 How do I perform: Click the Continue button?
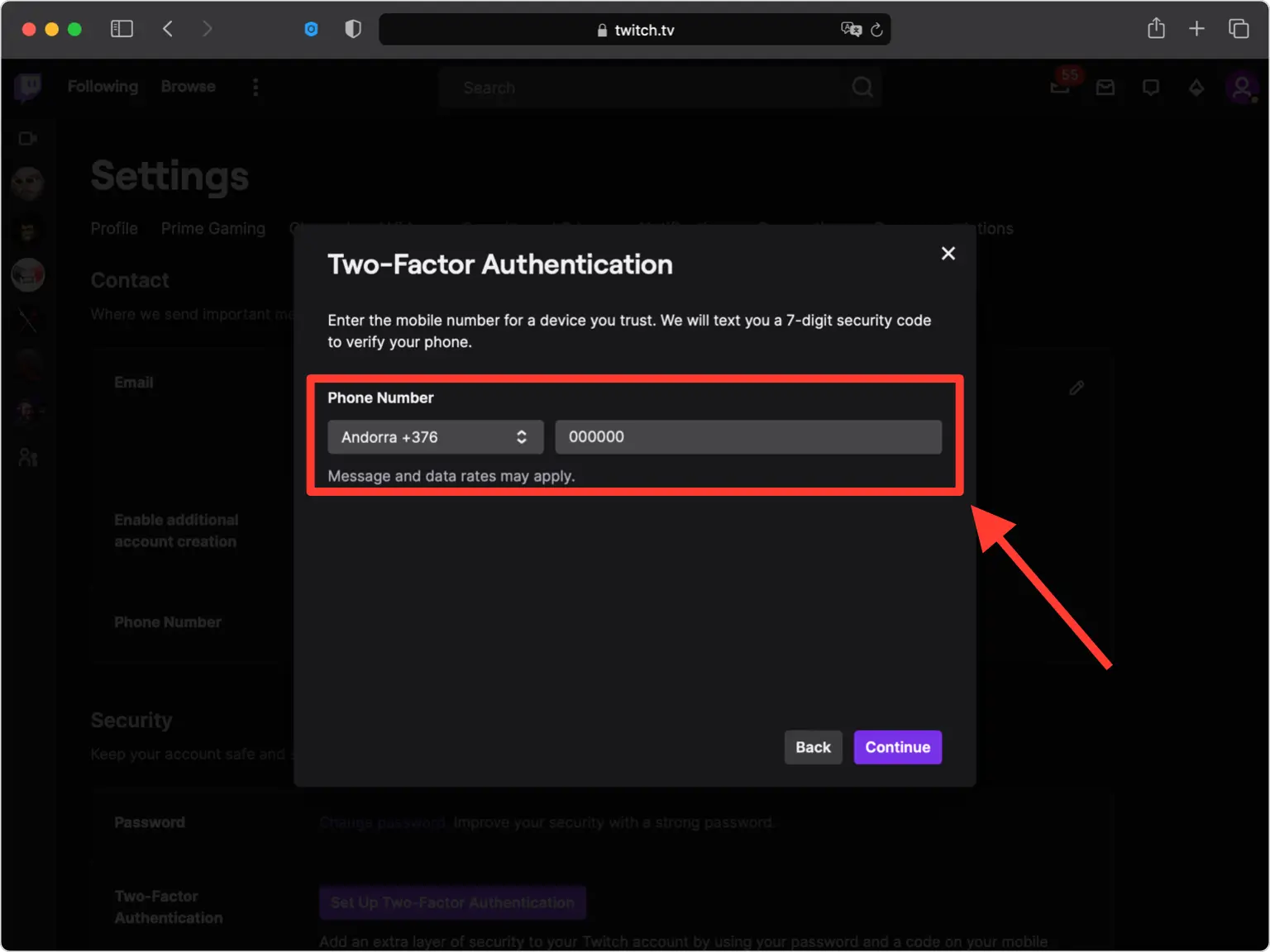pyautogui.click(x=898, y=747)
